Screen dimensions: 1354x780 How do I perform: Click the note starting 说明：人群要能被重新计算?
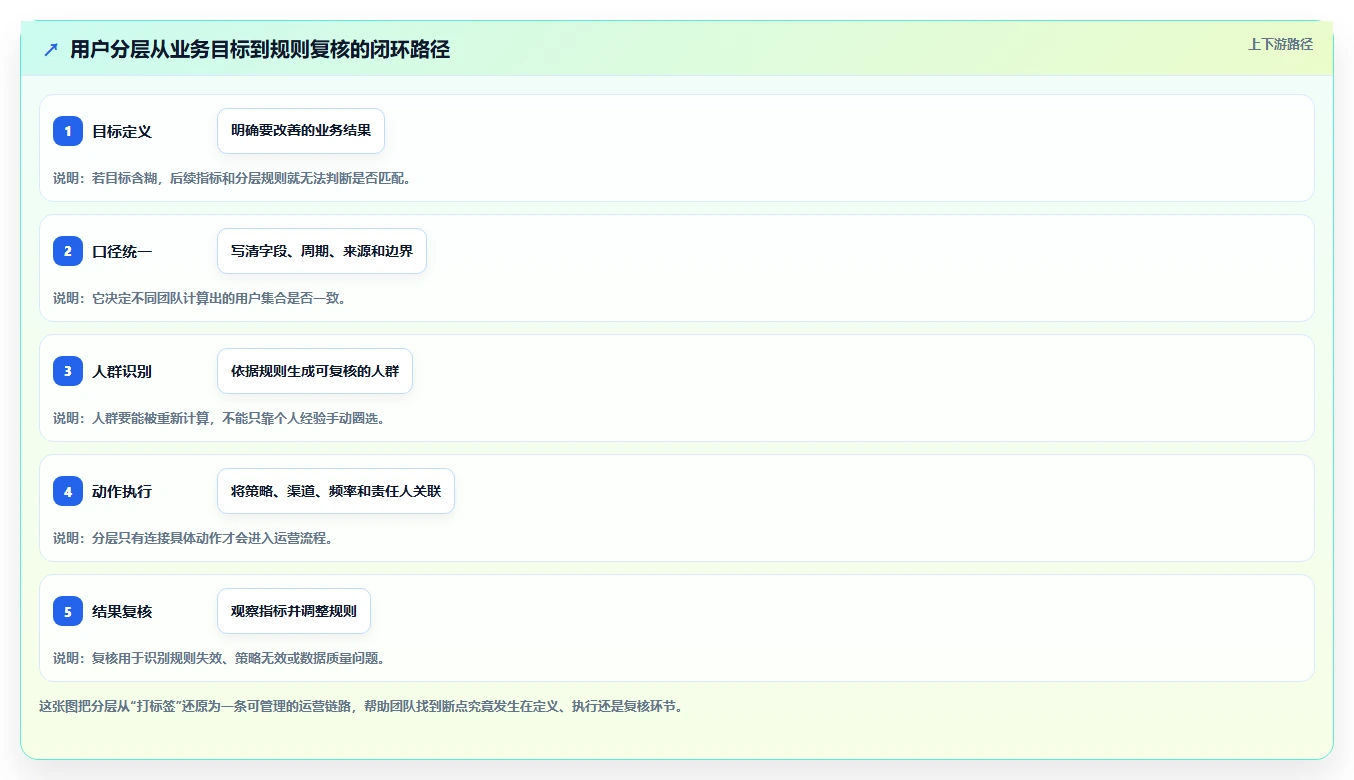click(x=219, y=418)
